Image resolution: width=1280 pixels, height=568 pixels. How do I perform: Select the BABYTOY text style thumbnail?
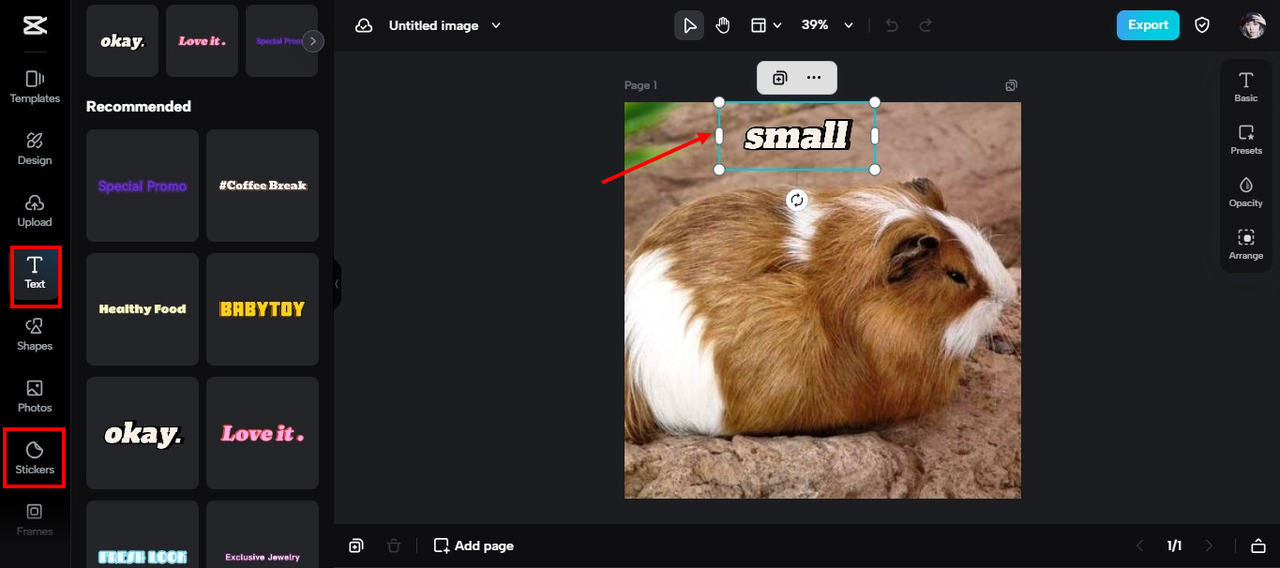click(262, 309)
